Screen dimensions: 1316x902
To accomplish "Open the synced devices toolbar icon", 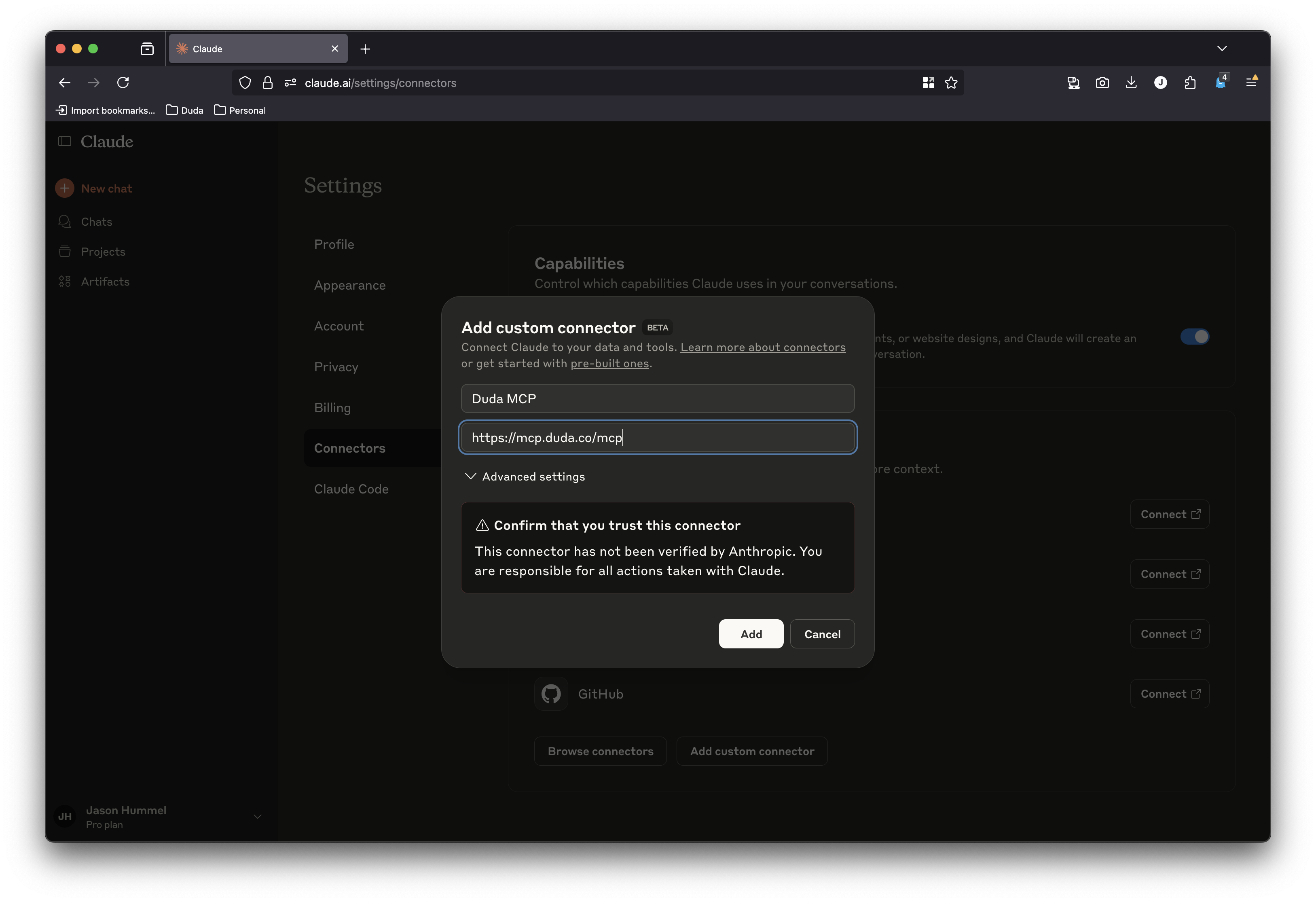I will pos(1073,83).
